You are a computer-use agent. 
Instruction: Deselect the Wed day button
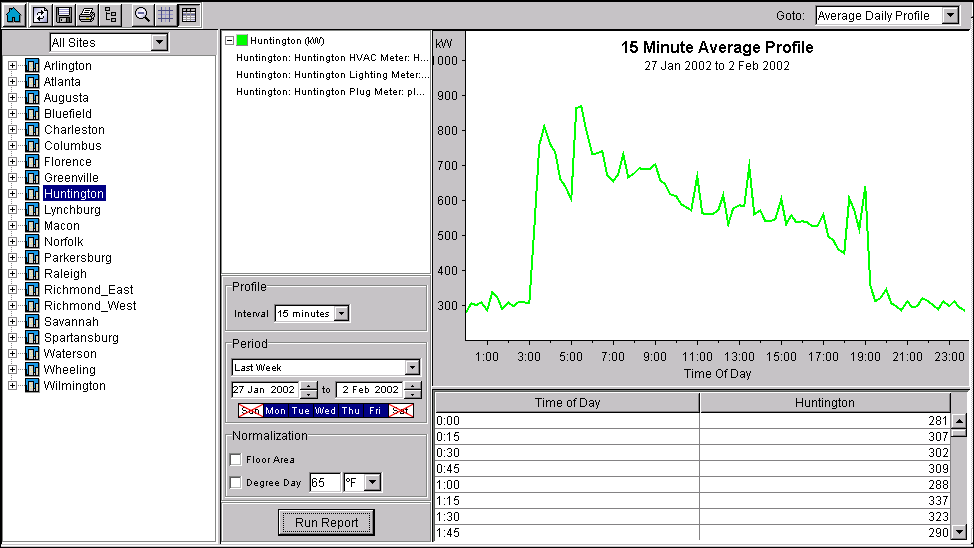pyautogui.click(x=325, y=411)
